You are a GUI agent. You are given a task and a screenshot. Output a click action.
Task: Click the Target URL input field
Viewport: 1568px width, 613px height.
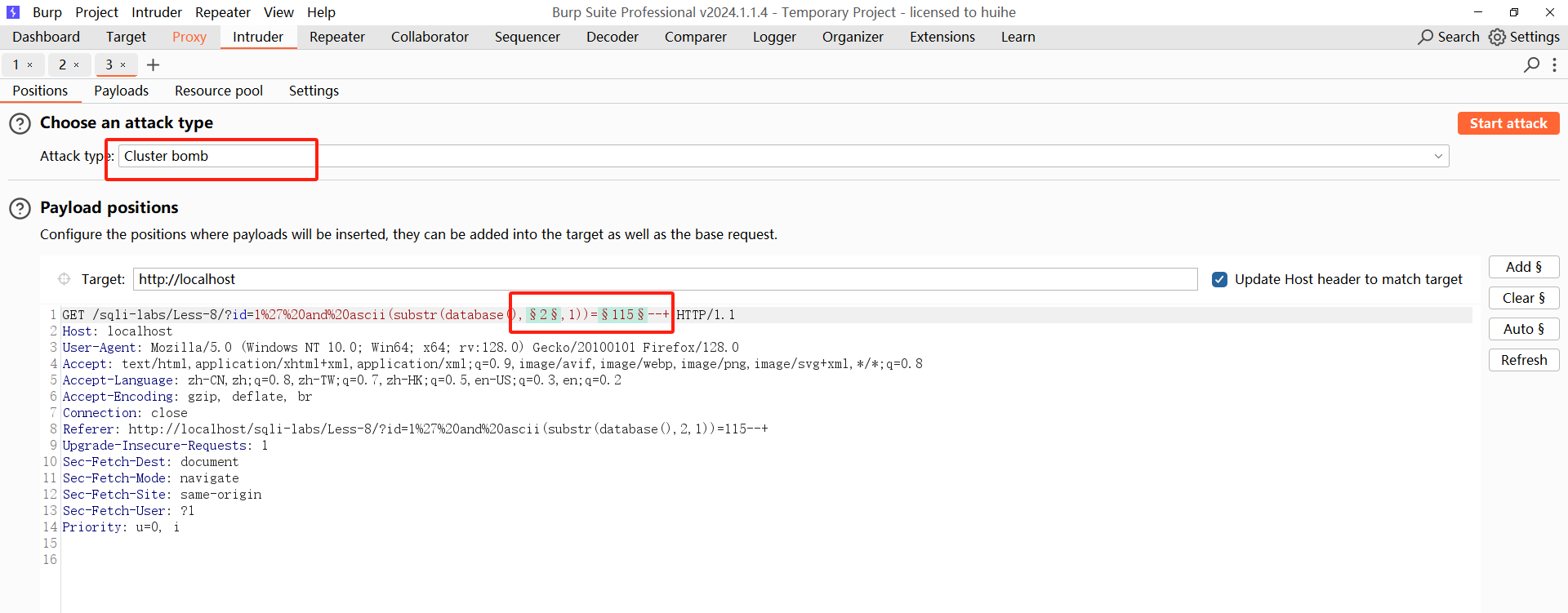[666, 279]
